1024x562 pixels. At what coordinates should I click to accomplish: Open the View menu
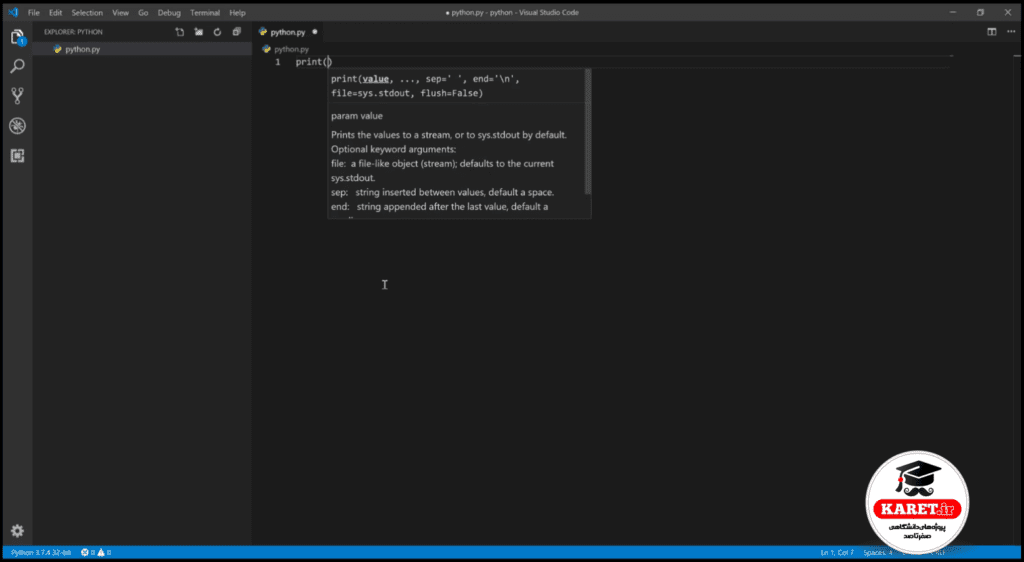120,12
